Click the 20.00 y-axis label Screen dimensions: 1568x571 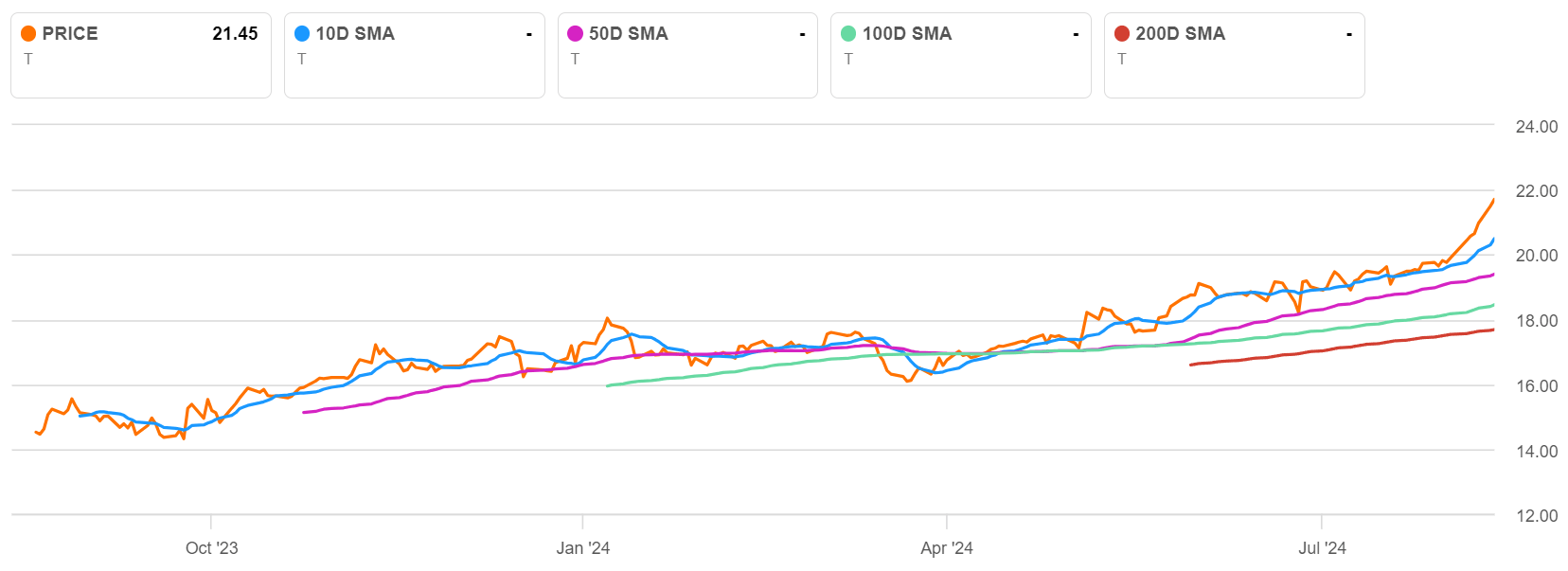coord(1536,256)
